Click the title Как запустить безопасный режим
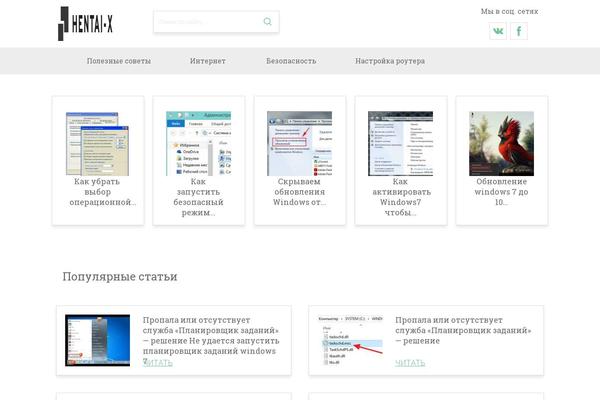600x400 pixels. (x=199, y=197)
